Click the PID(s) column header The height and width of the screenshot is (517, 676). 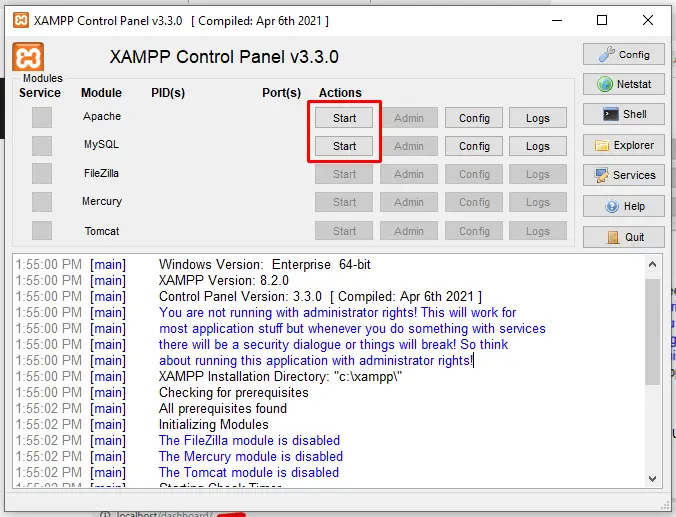tap(168, 93)
